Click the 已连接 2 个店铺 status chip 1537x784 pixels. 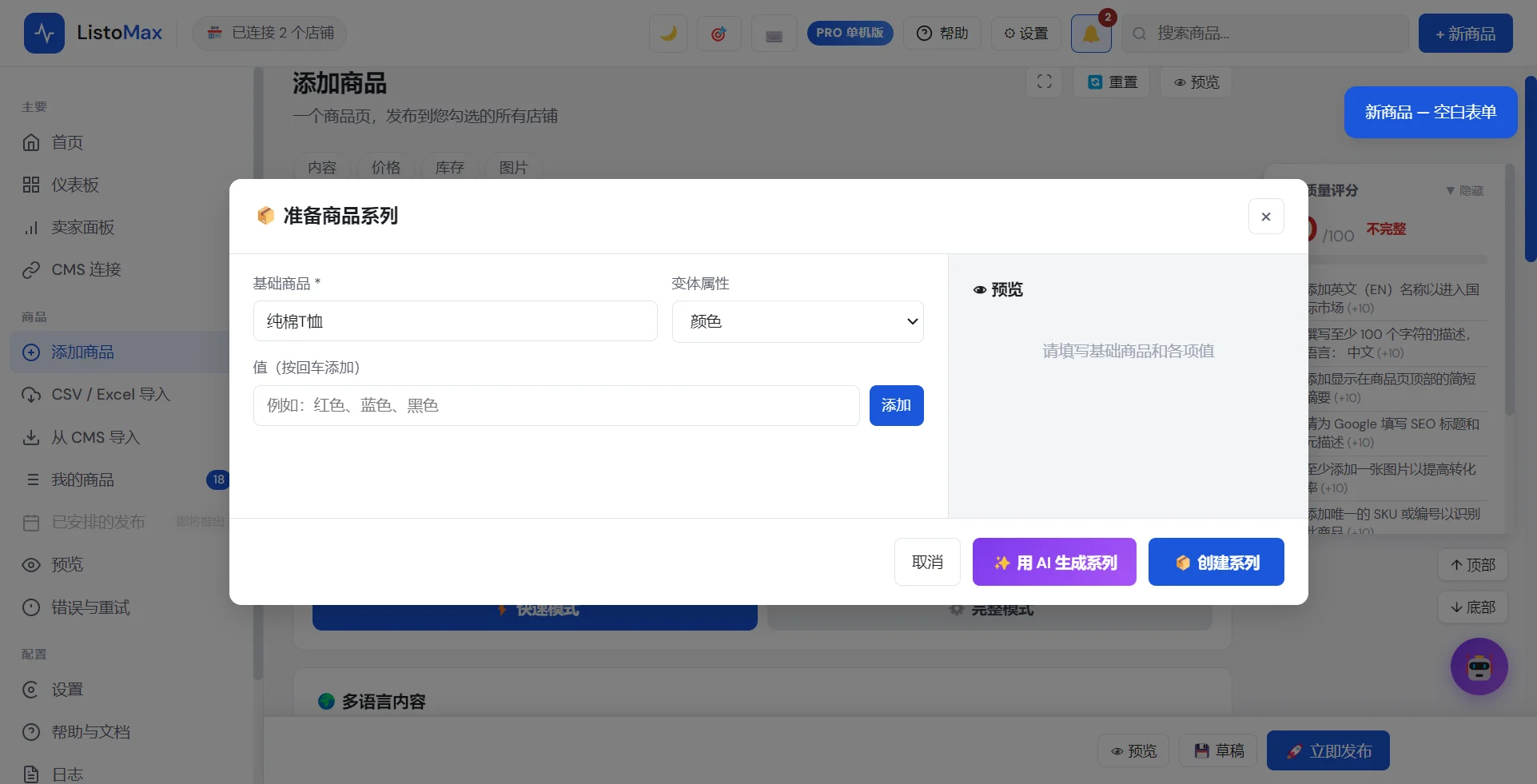[270, 33]
